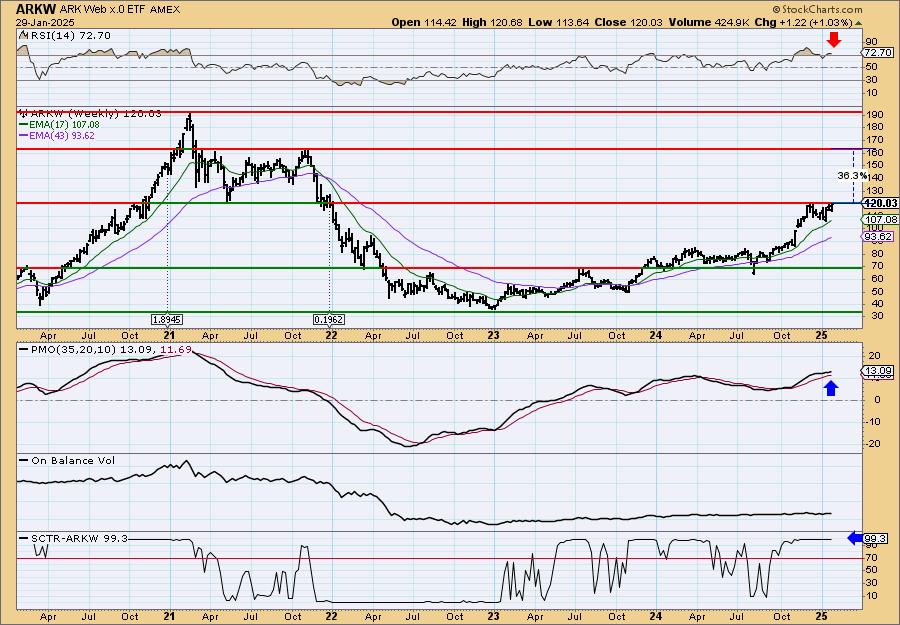Click the Low 113.64 value

click(x=559, y=22)
